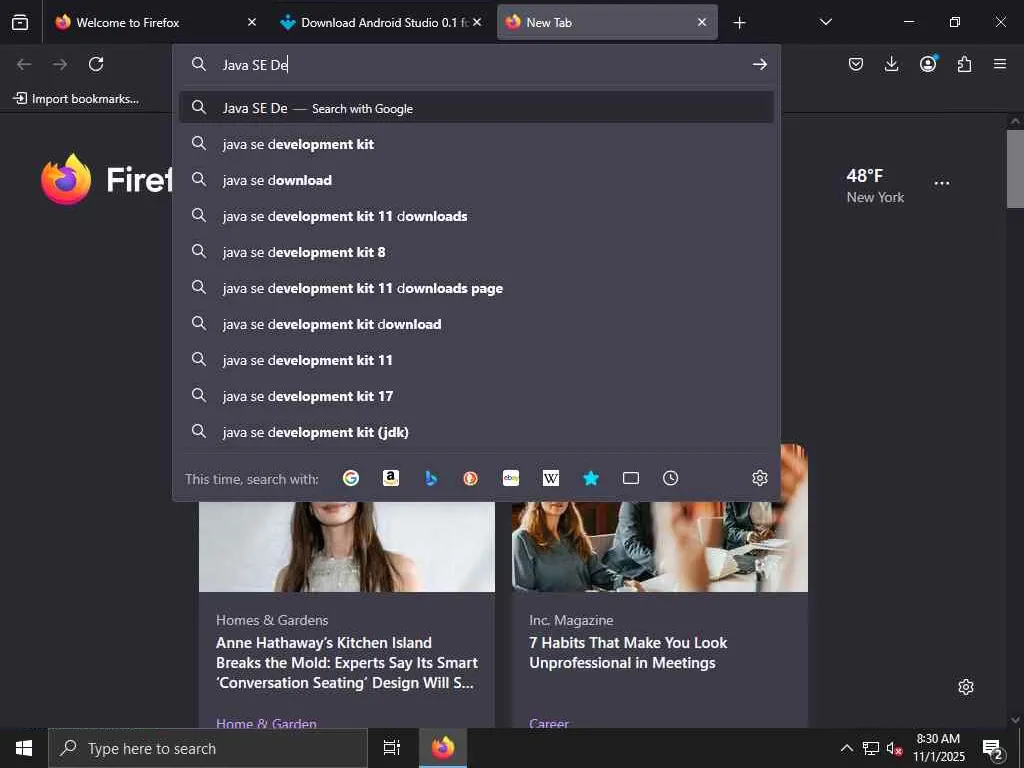Open the Home & Garden topic link
1024x768 pixels.
(x=266, y=723)
